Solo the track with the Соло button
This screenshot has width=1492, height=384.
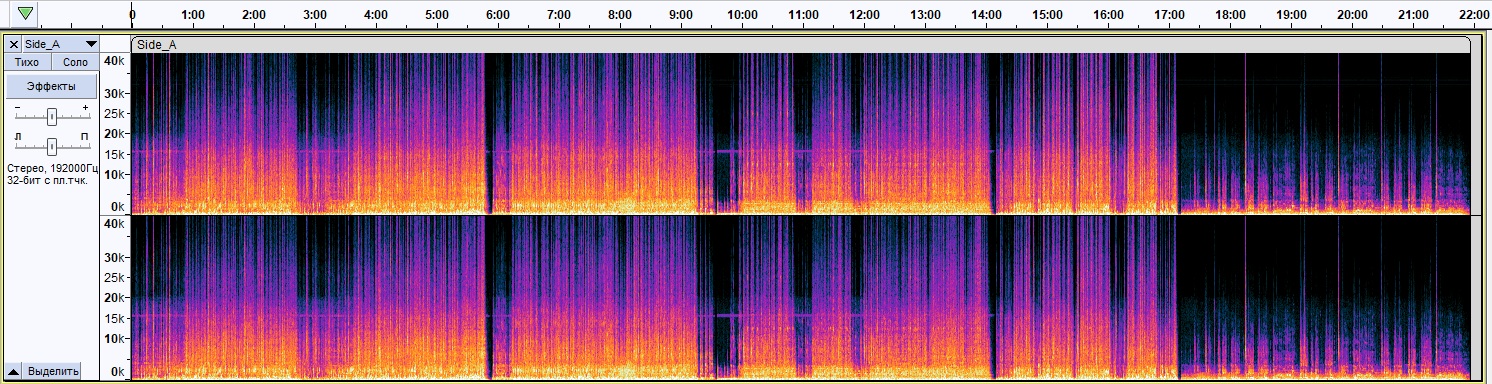(75, 62)
